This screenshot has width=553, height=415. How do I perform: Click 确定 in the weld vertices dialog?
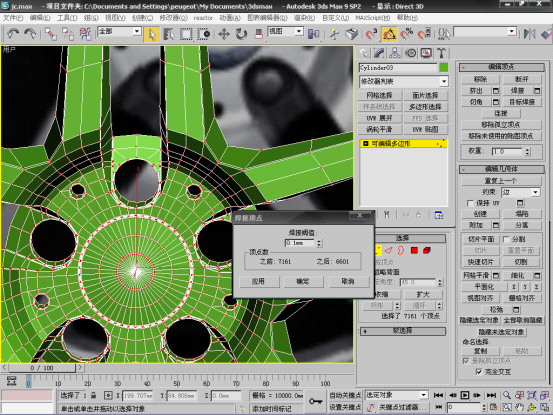(303, 281)
